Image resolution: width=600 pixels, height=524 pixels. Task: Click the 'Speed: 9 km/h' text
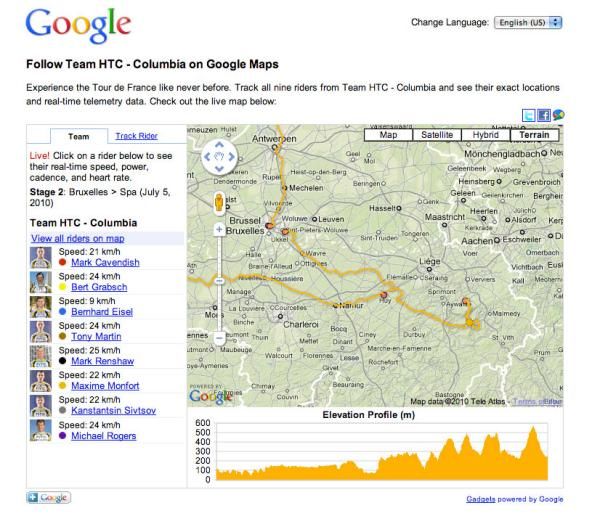coord(87,301)
